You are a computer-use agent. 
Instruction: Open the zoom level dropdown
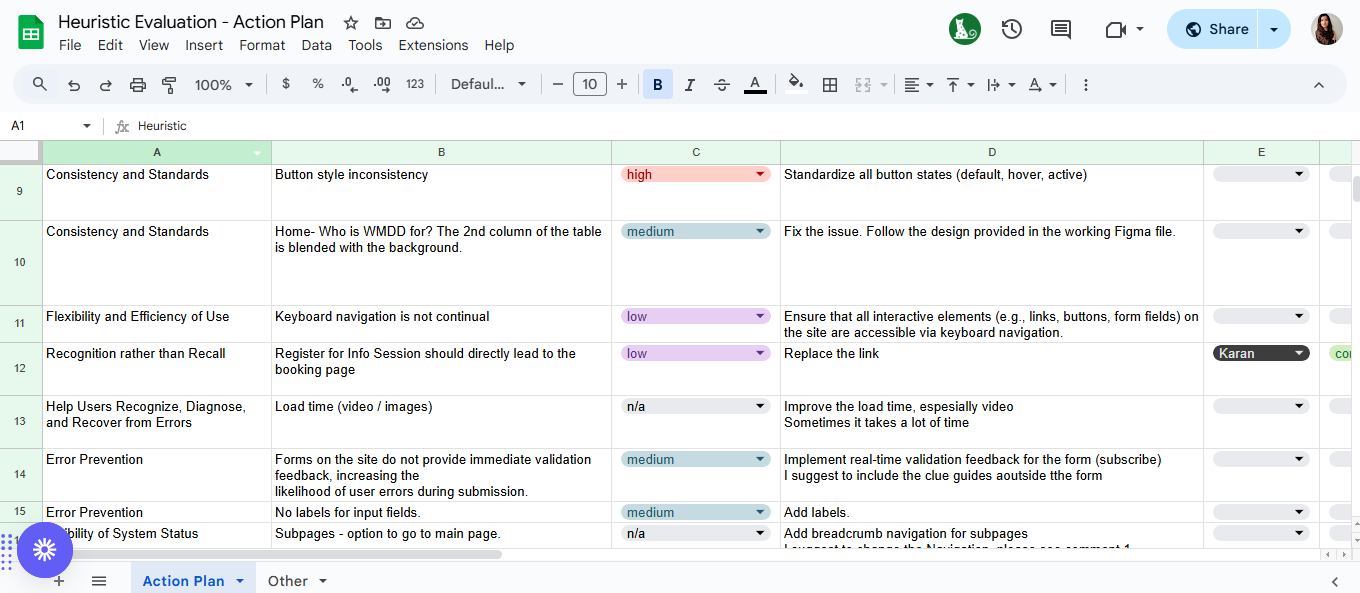224,85
